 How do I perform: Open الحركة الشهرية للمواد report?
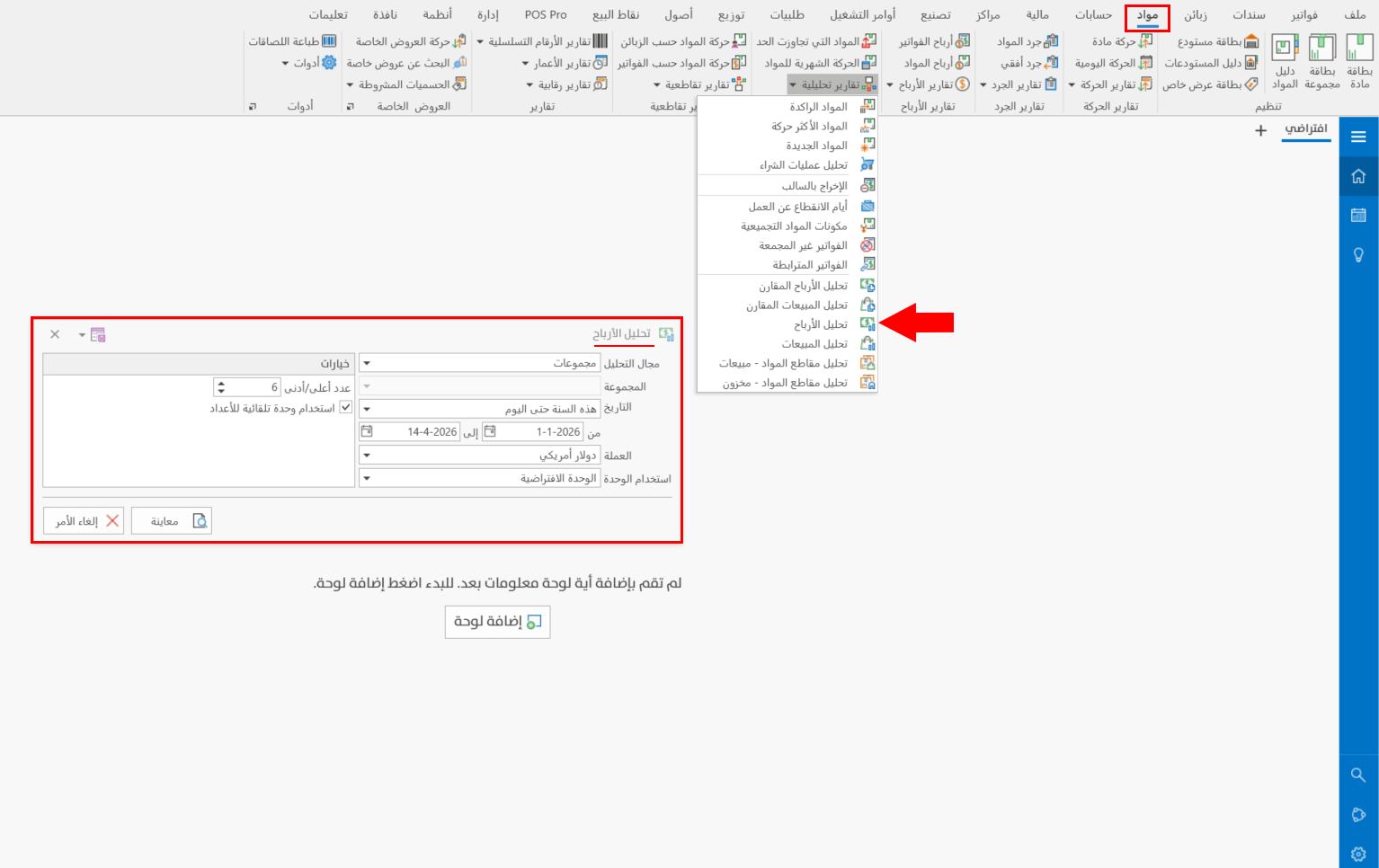[x=820, y=63]
